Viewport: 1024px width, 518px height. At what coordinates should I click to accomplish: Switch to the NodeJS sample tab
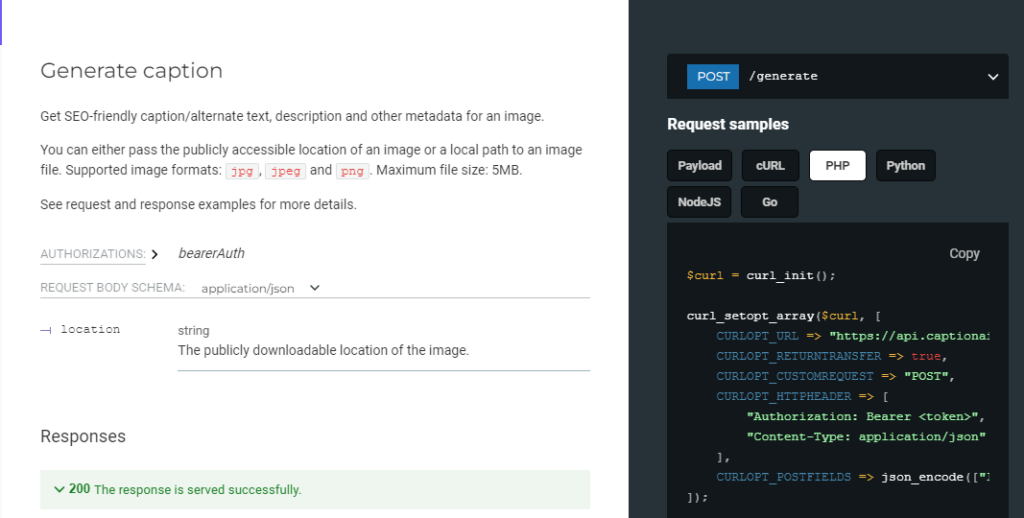pyautogui.click(x=699, y=202)
